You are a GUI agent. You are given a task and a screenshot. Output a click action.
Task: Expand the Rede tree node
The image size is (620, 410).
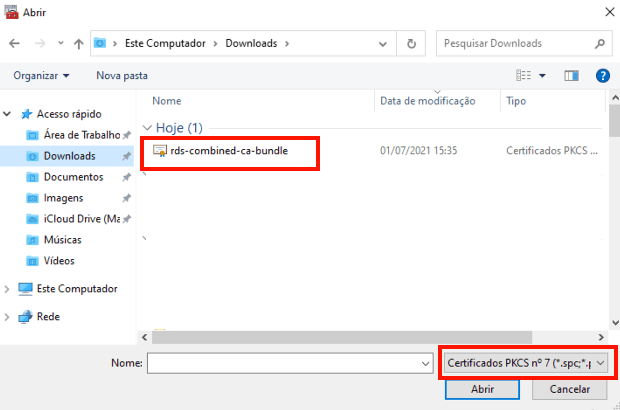tap(10, 317)
